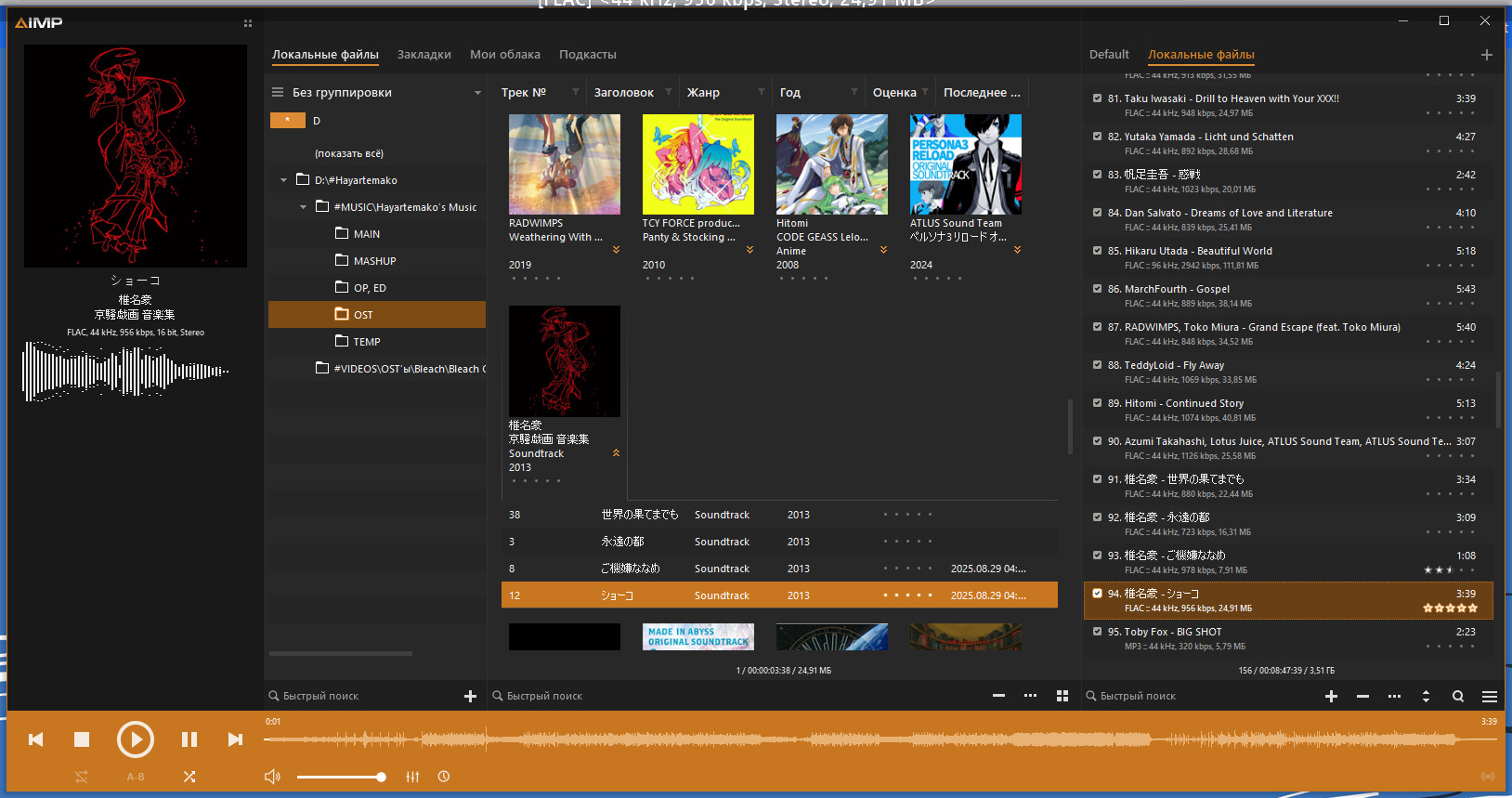The image size is (1512, 798).
Task: Open library more options dots
Action: tap(1030, 696)
